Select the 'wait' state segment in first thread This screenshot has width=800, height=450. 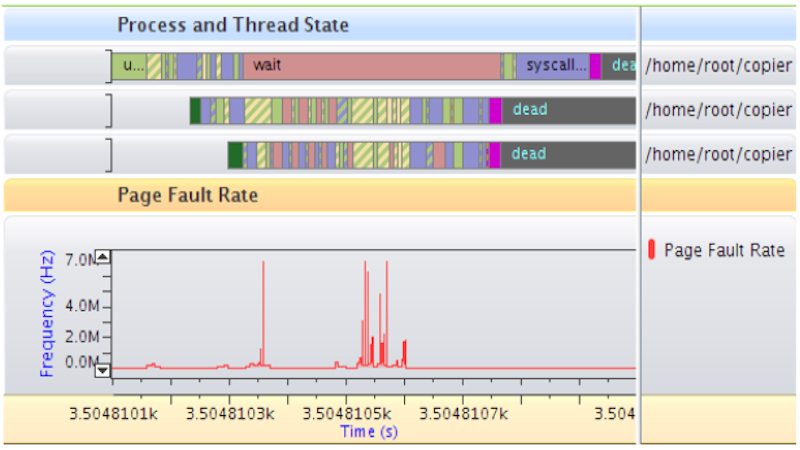(x=372, y=66)
